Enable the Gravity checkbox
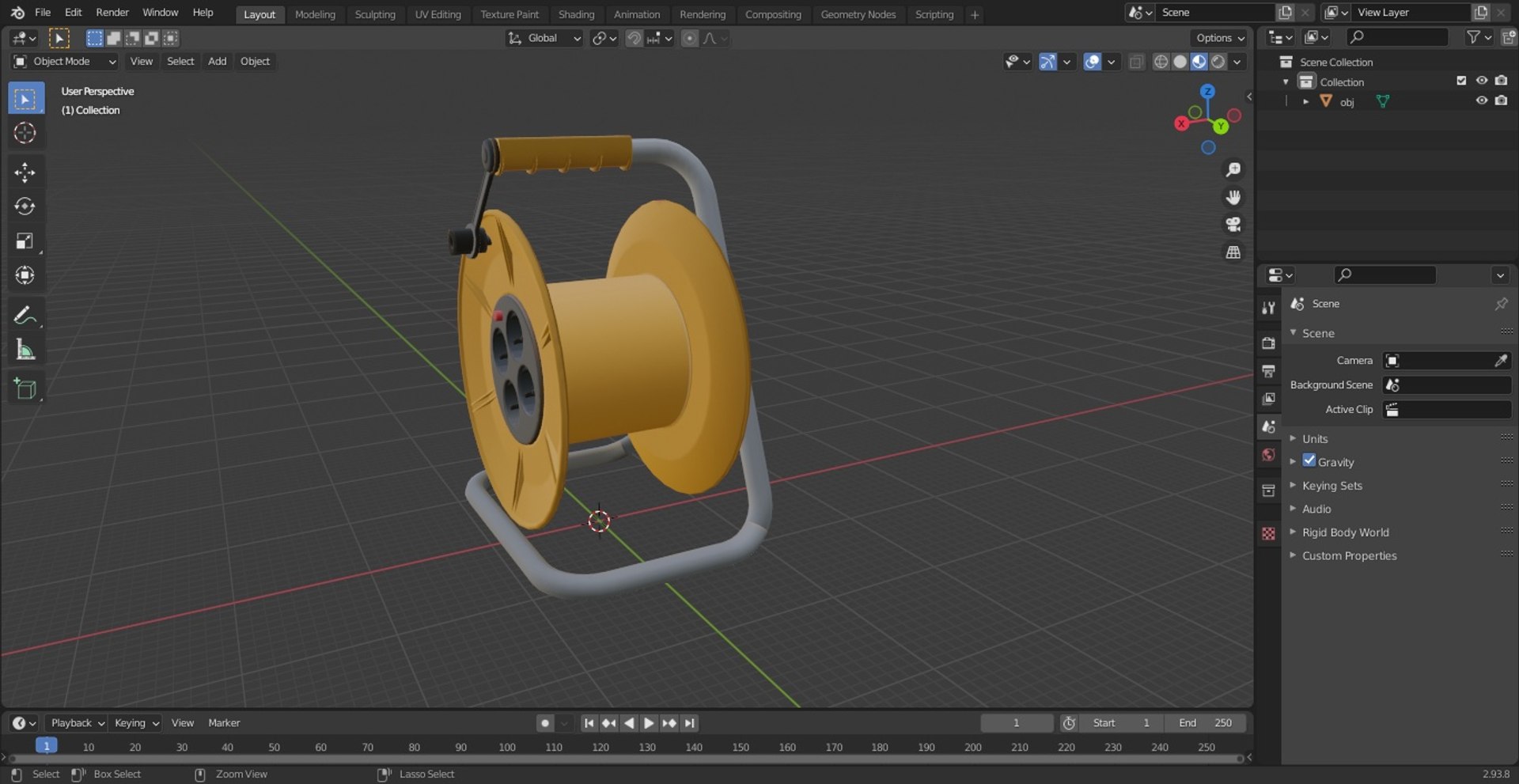Viewport: 1519px width, 784px height. click(x=1309, y=461)
